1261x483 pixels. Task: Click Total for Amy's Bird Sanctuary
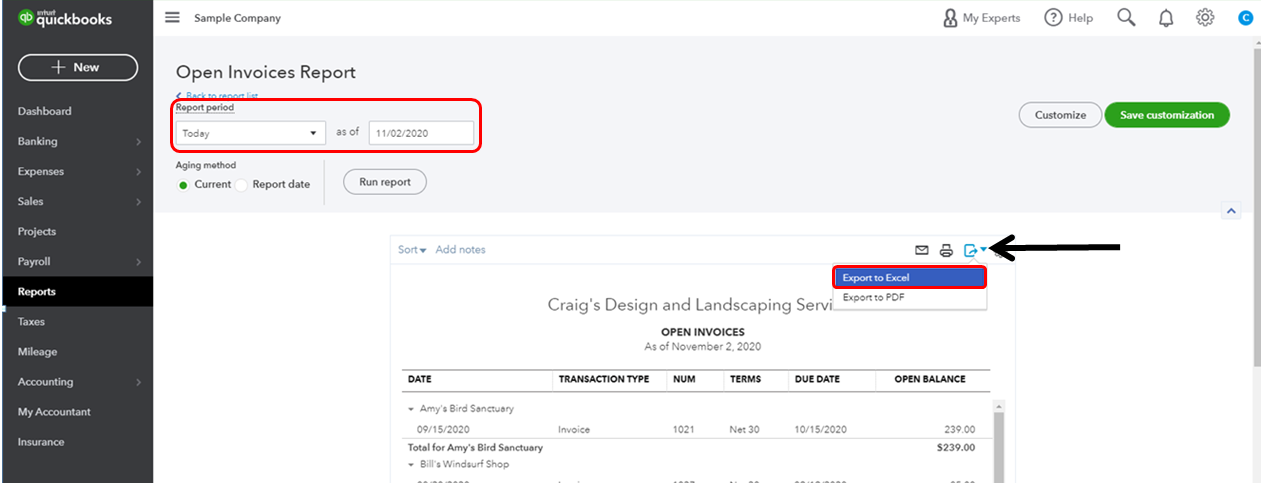475,447
